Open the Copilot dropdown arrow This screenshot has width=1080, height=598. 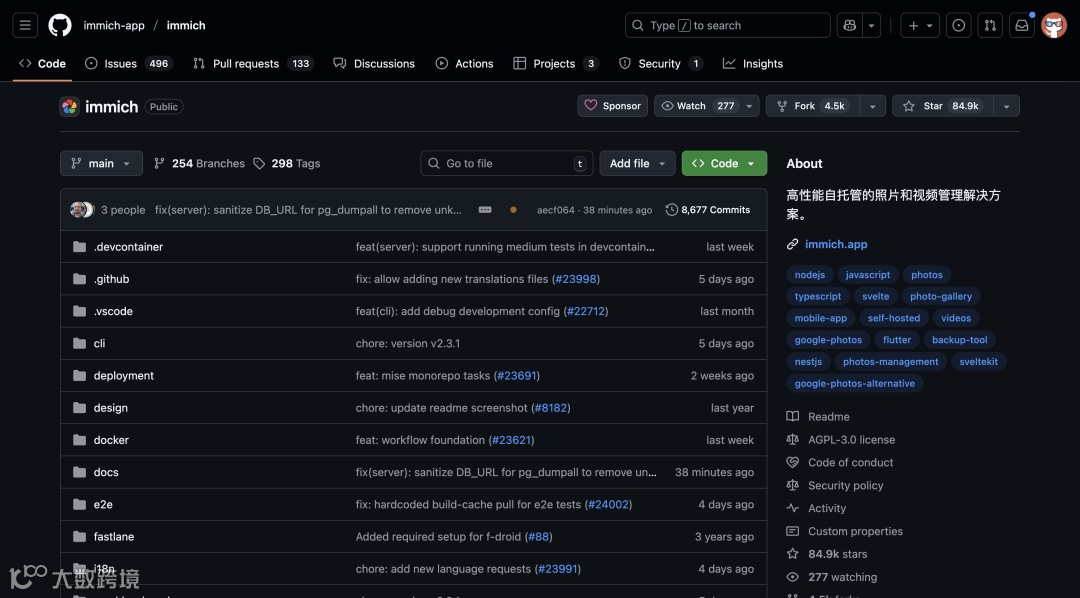pyautogui.click(x=871, y=25)
